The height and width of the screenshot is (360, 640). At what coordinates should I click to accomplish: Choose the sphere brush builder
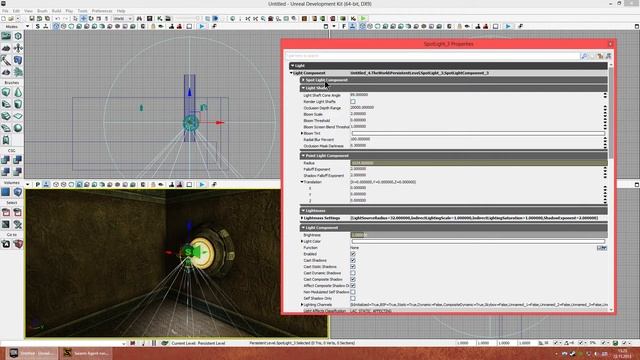(x=18, y=128)
